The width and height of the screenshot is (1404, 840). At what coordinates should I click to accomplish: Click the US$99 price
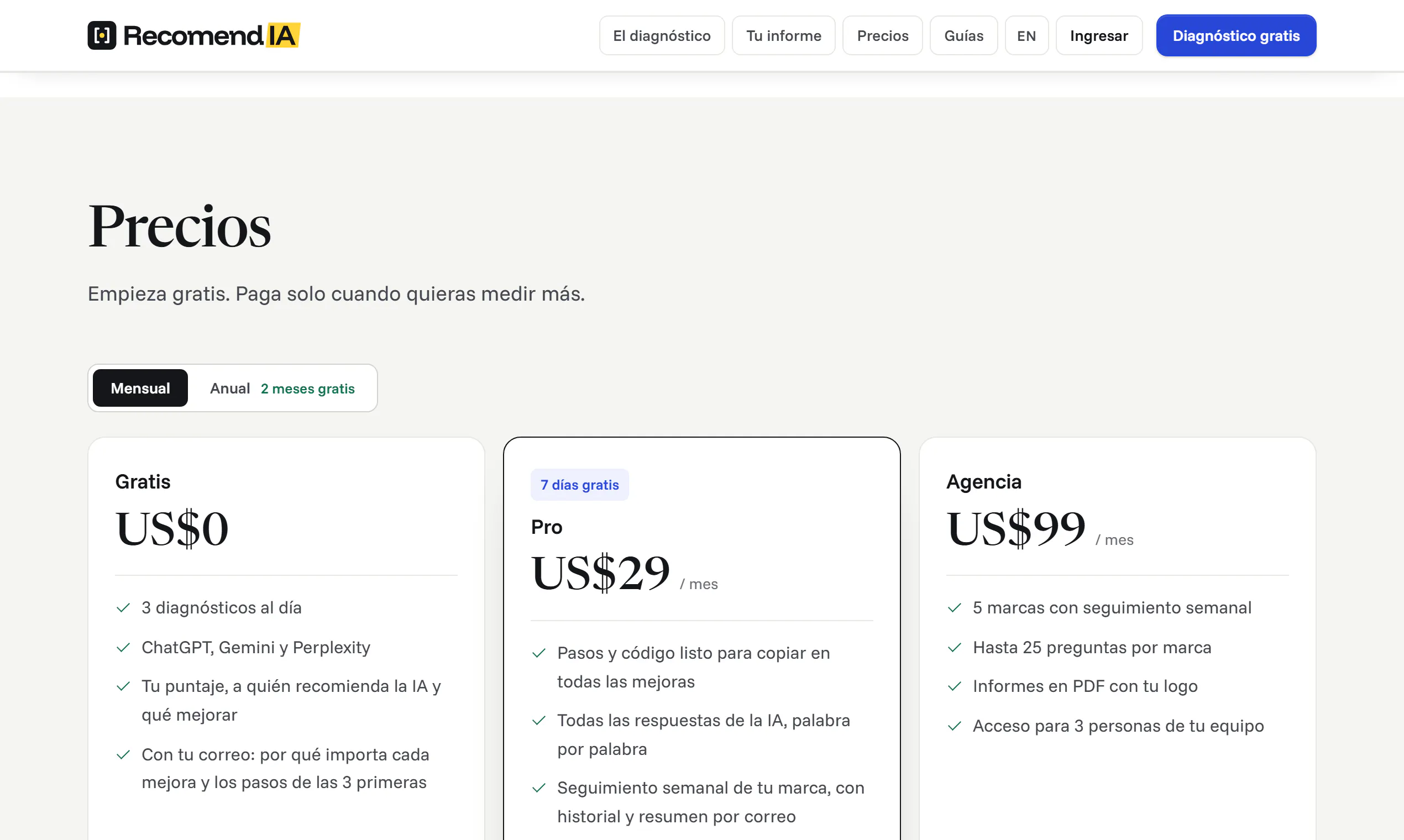[x=1015, y=528]
